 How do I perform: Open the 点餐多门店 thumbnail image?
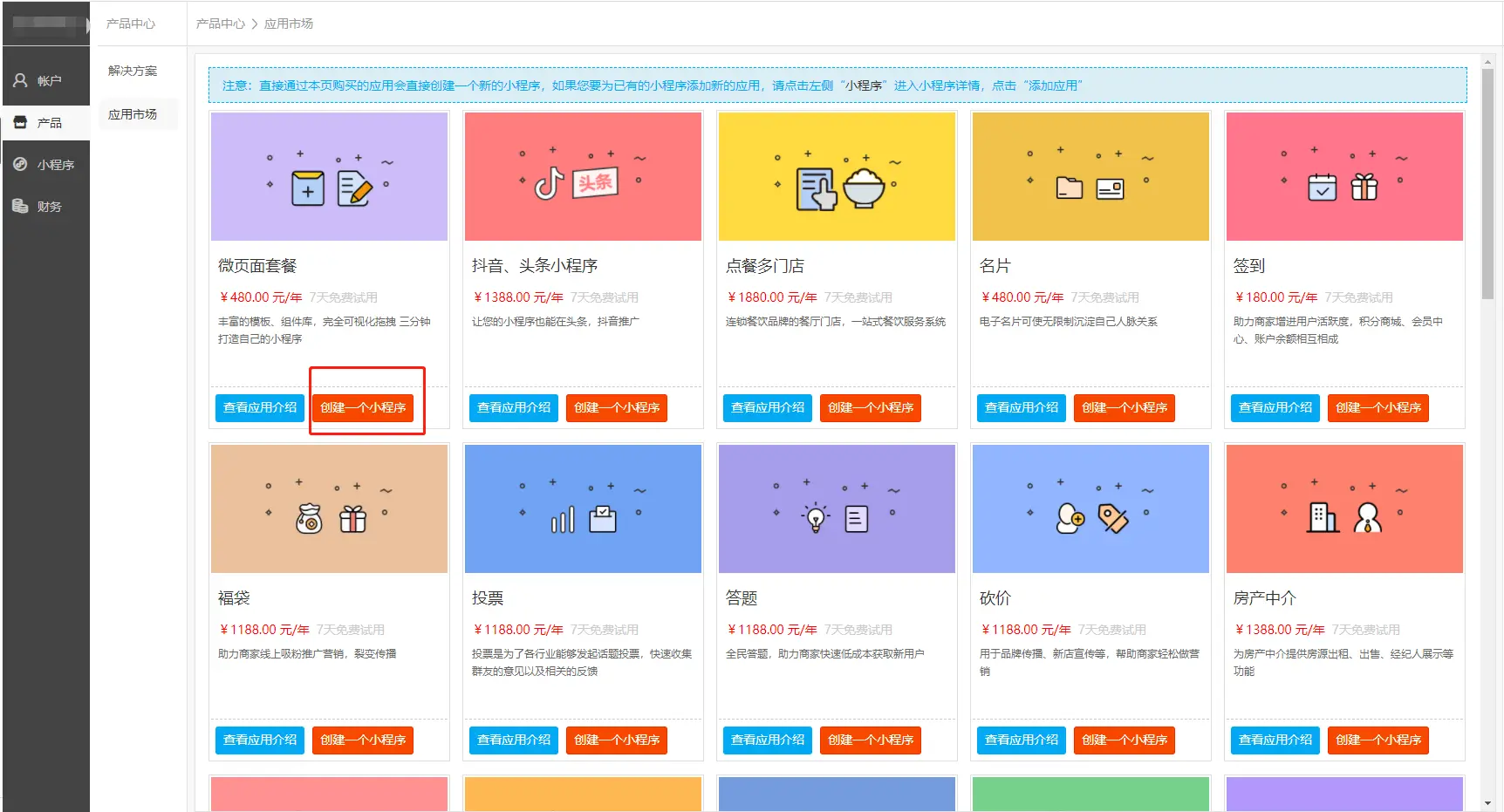[837, 176]
